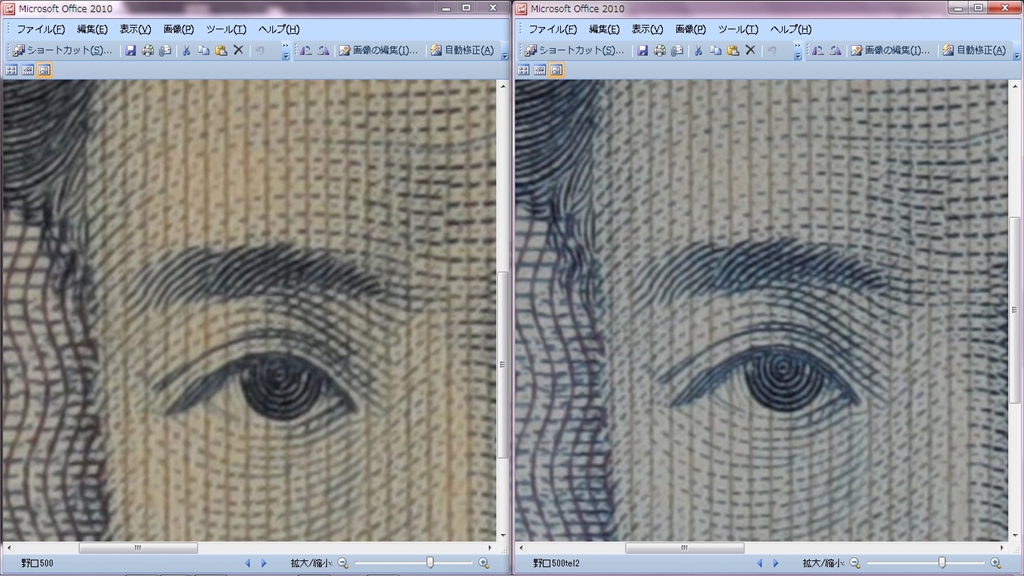Click mail send icon in right window

pos(677,50)
